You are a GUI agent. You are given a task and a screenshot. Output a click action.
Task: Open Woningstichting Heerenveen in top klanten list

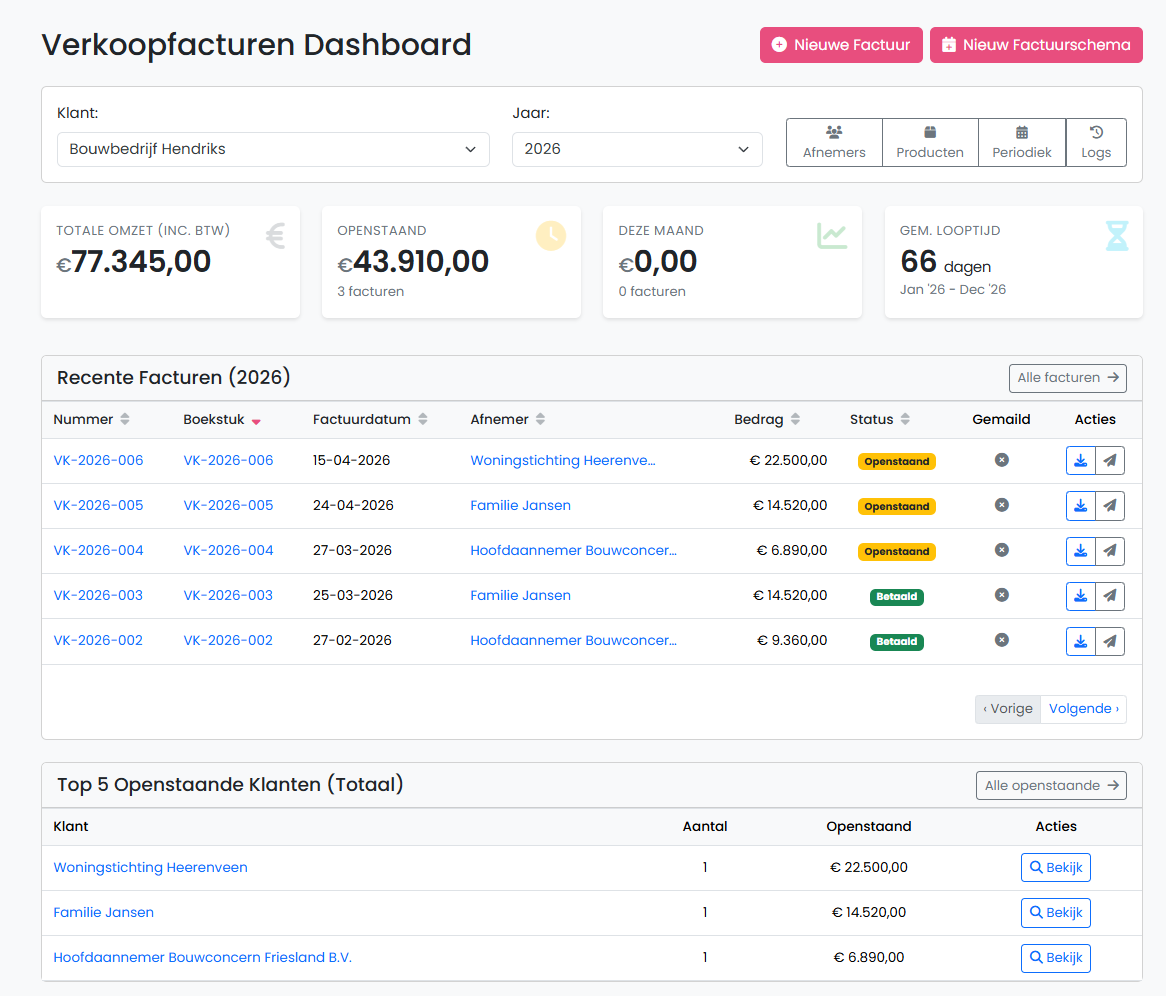(150, 867)
